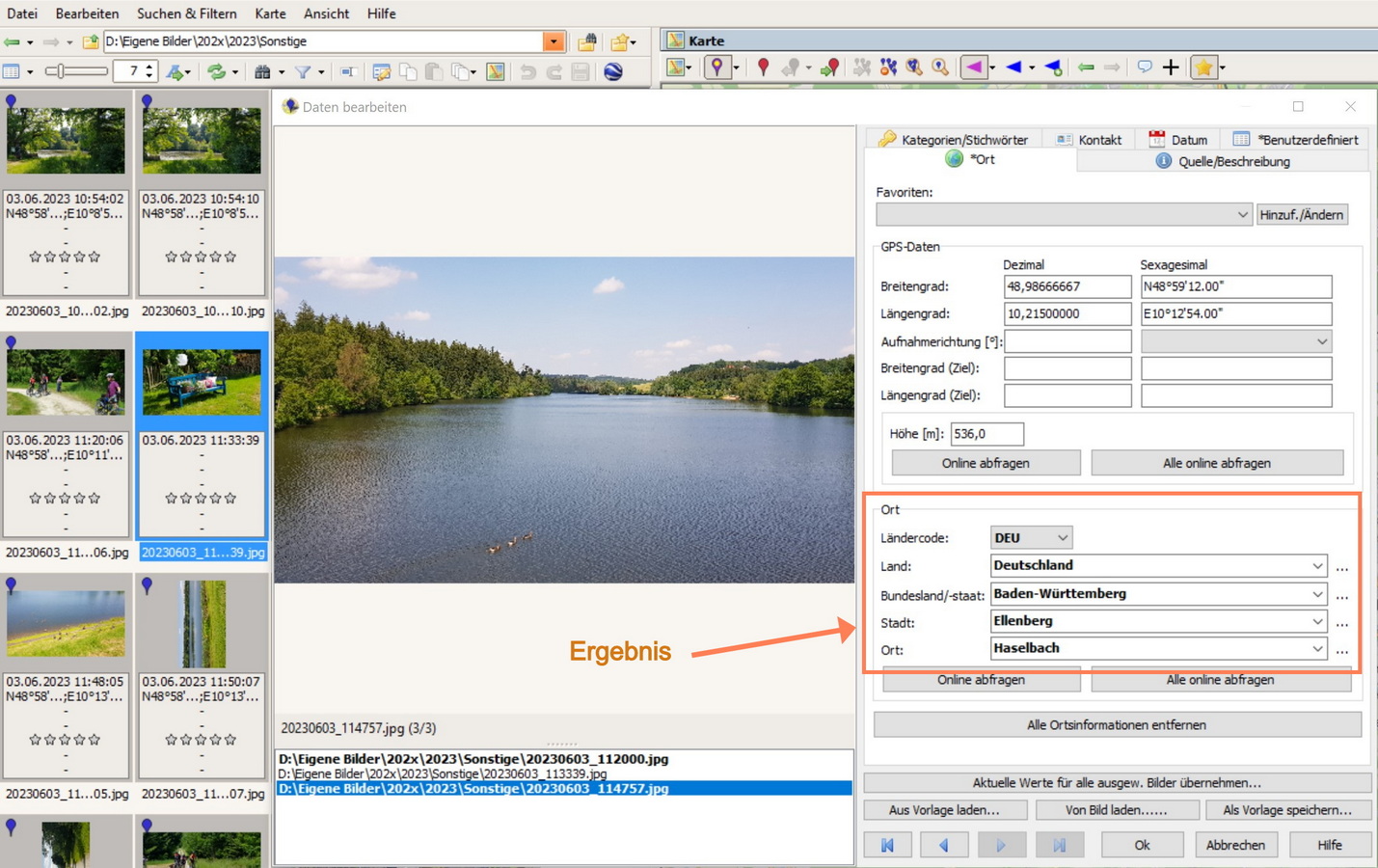The height and width of the screenshot is (868, 1378).
Task: Switch to the Datum tab
Action: pos(1177,139)
